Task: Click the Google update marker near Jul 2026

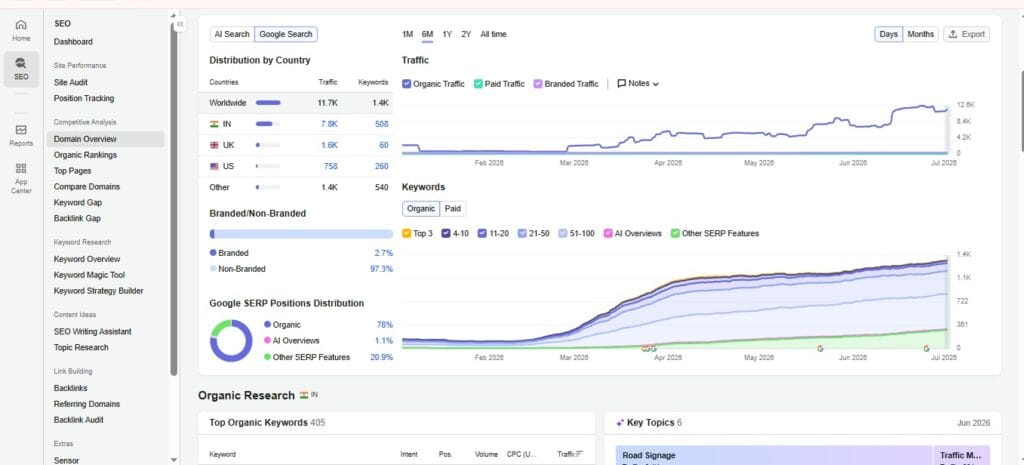Action: click(926, 349)
